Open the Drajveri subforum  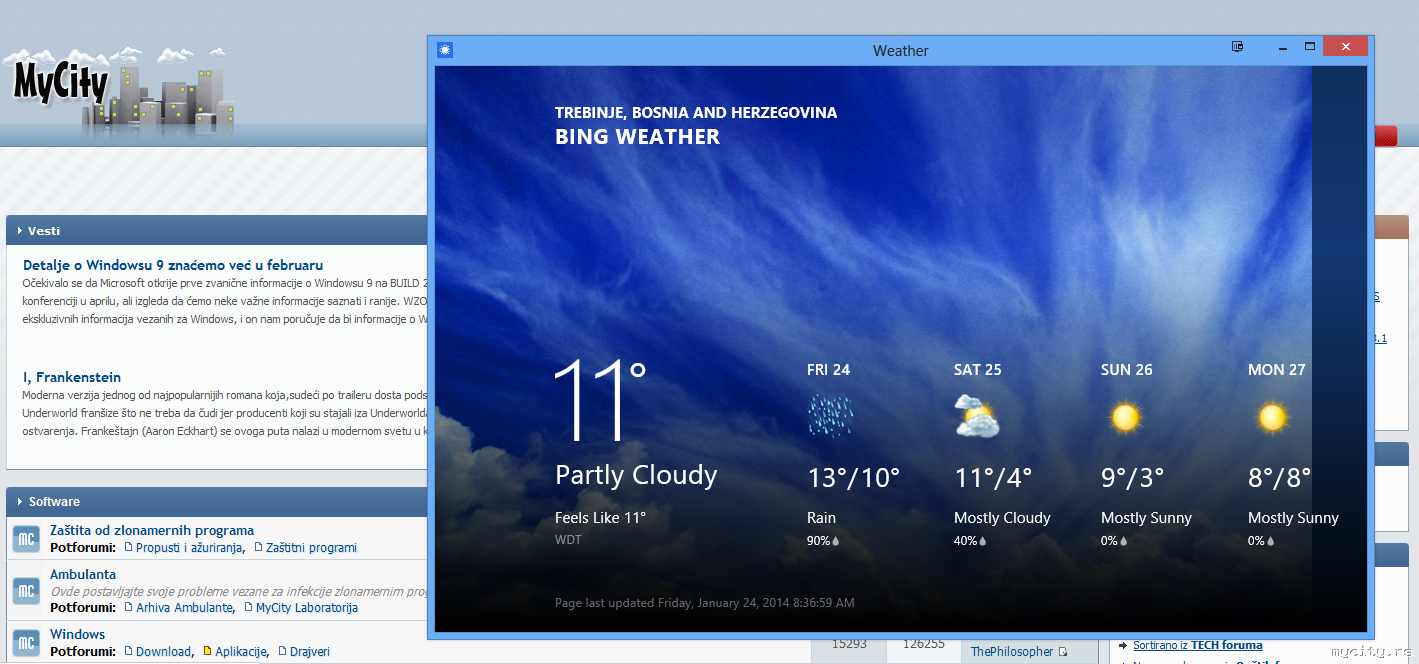[x=310, y=652]
